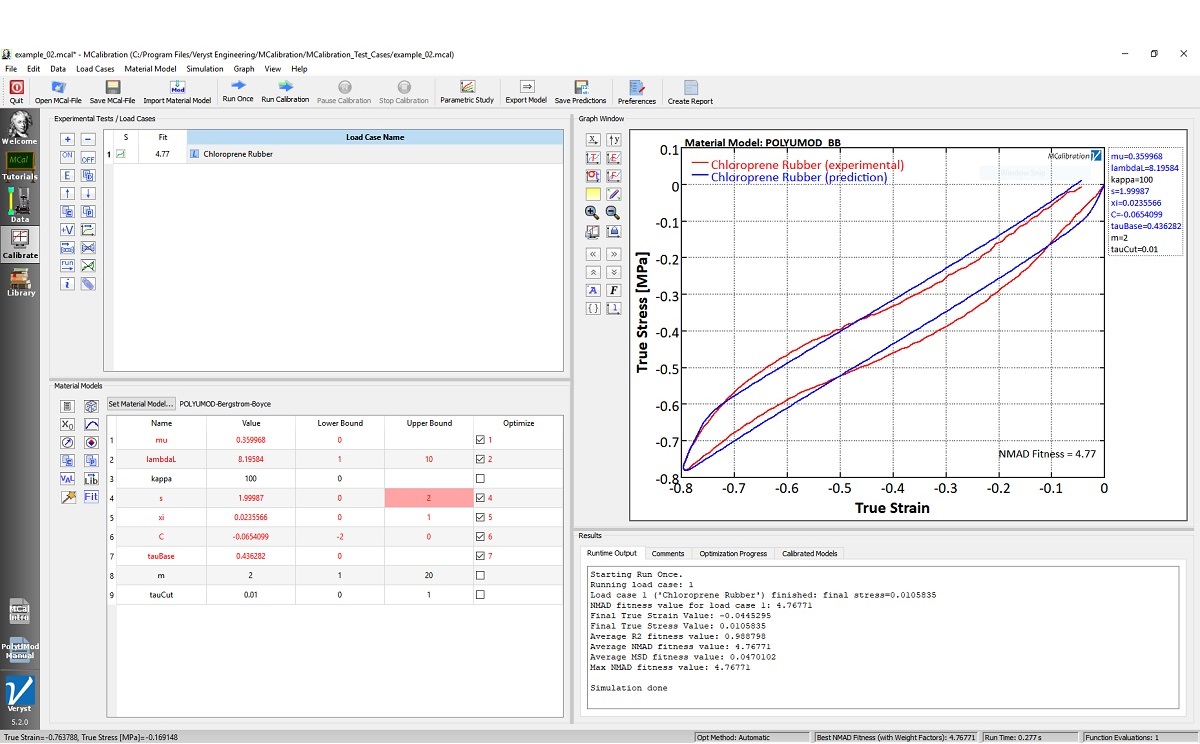Click the mu value cell 0.359968

(x=250, y=440)
